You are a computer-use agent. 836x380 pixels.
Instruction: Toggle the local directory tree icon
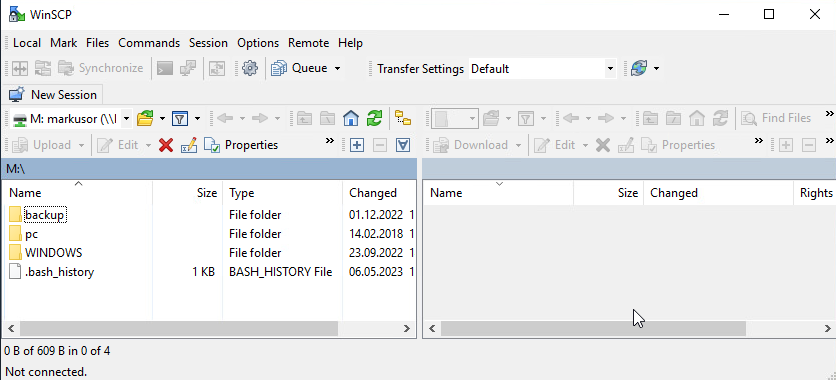tap(403, 118)
